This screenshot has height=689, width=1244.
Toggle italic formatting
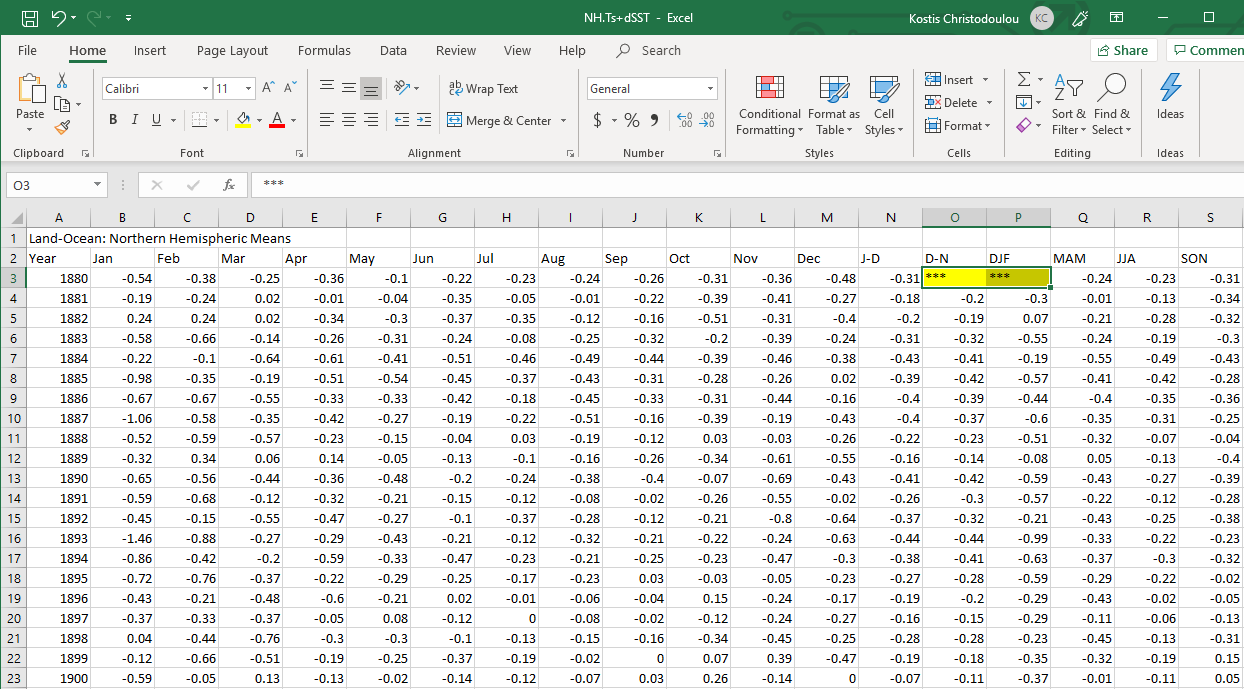pyautogui.click(x=135, y=120)
